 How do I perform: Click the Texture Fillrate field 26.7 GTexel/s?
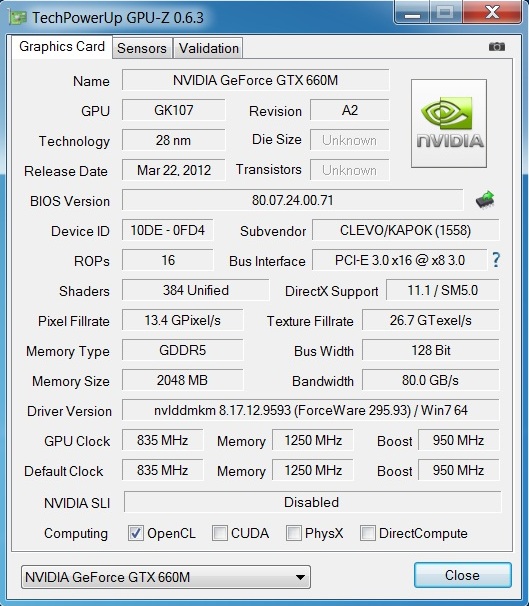coord(430,320)
